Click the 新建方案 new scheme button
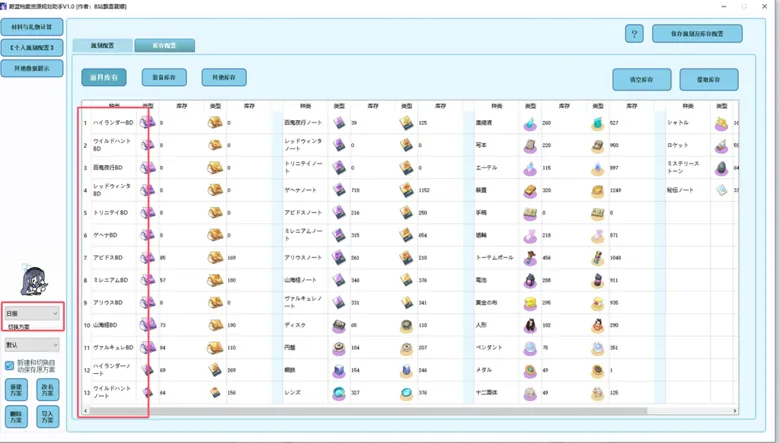Image resolution: width=780 pixels, height=443 pixels. (16, 390)
